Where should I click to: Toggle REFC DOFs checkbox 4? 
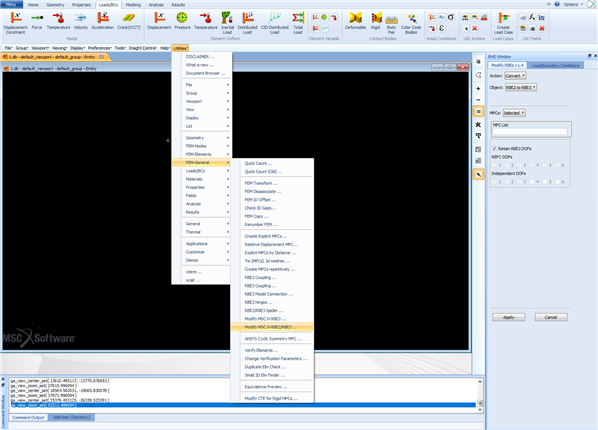coord(532,165)
